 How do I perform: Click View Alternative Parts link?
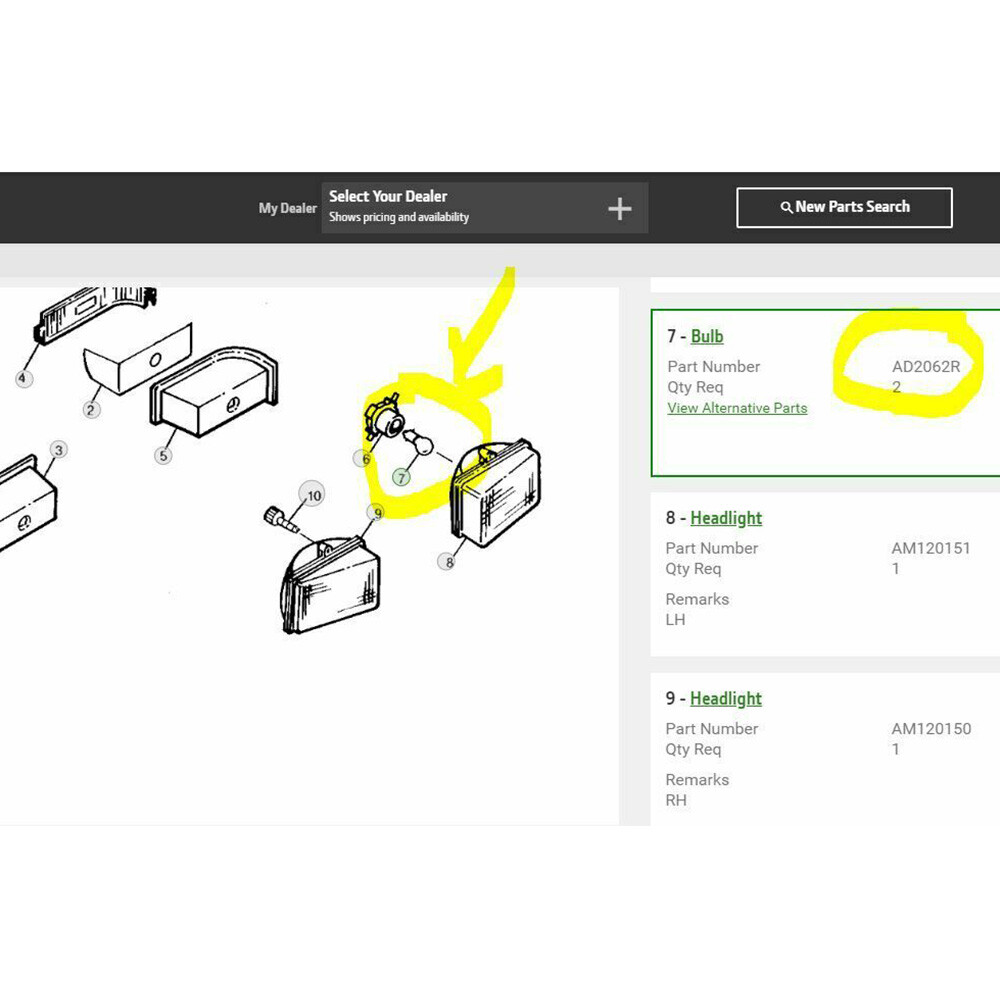[737, 408]
